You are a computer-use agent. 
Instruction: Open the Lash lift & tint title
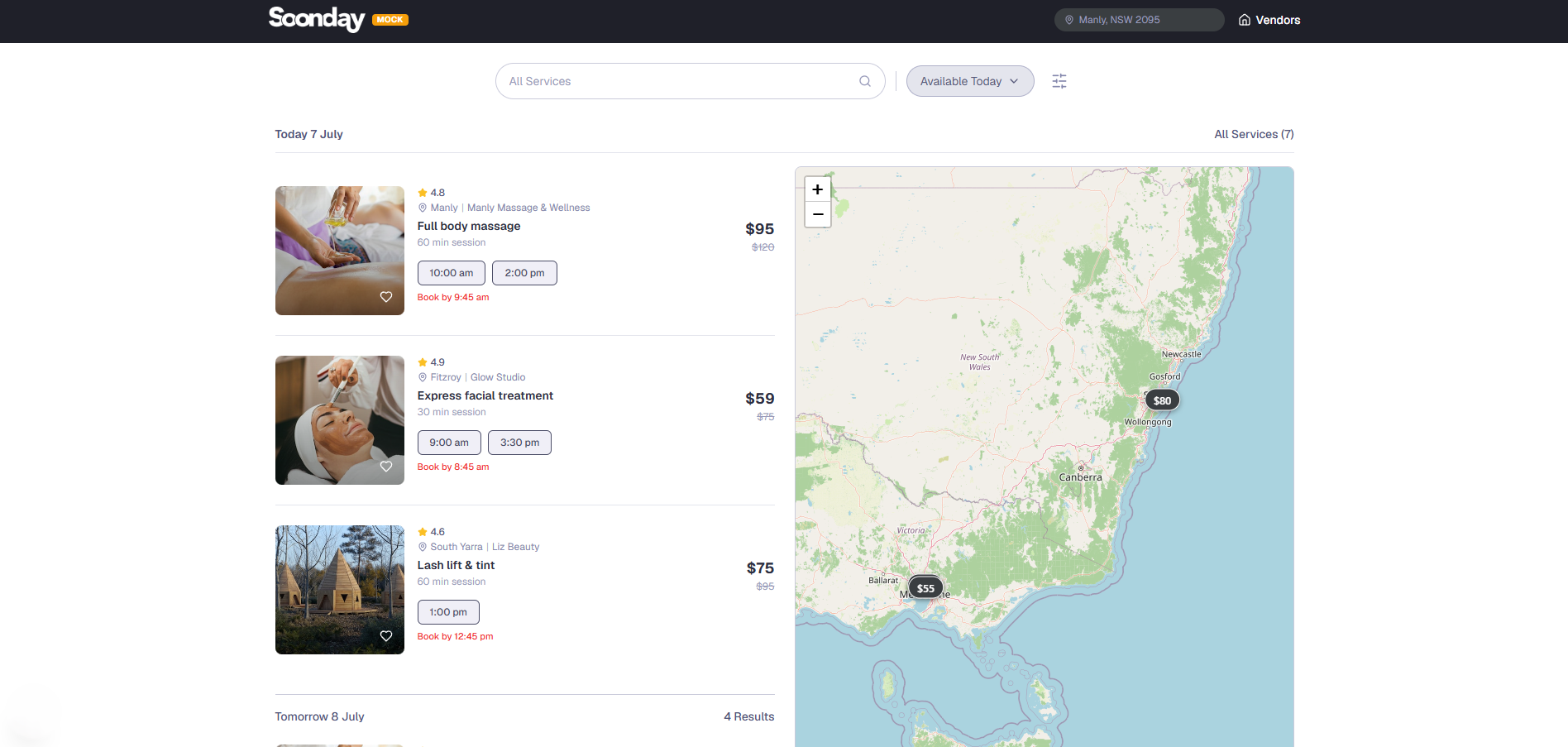click(456, 565)
